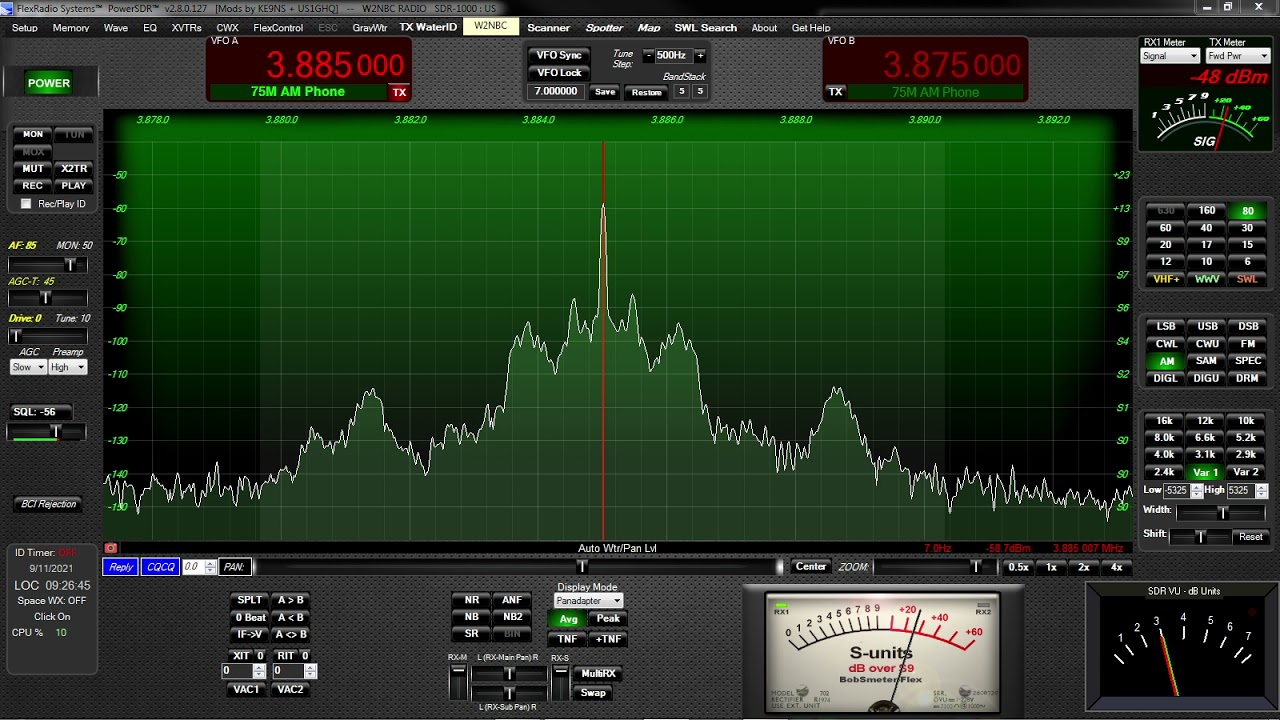The image size is (1280, 720).
Task: Open the Scanner menu item
Action: [548, 28]
